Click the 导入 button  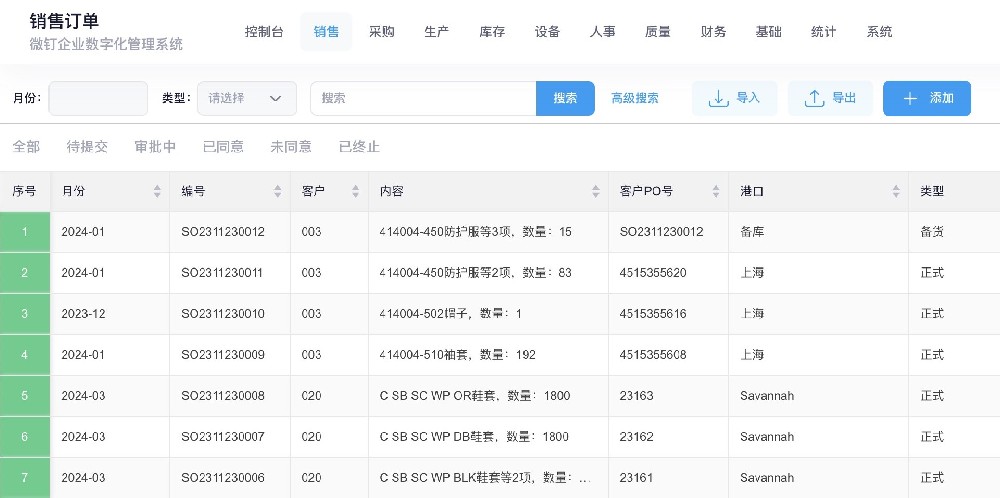pyautogui.click(x=735, y=98)
